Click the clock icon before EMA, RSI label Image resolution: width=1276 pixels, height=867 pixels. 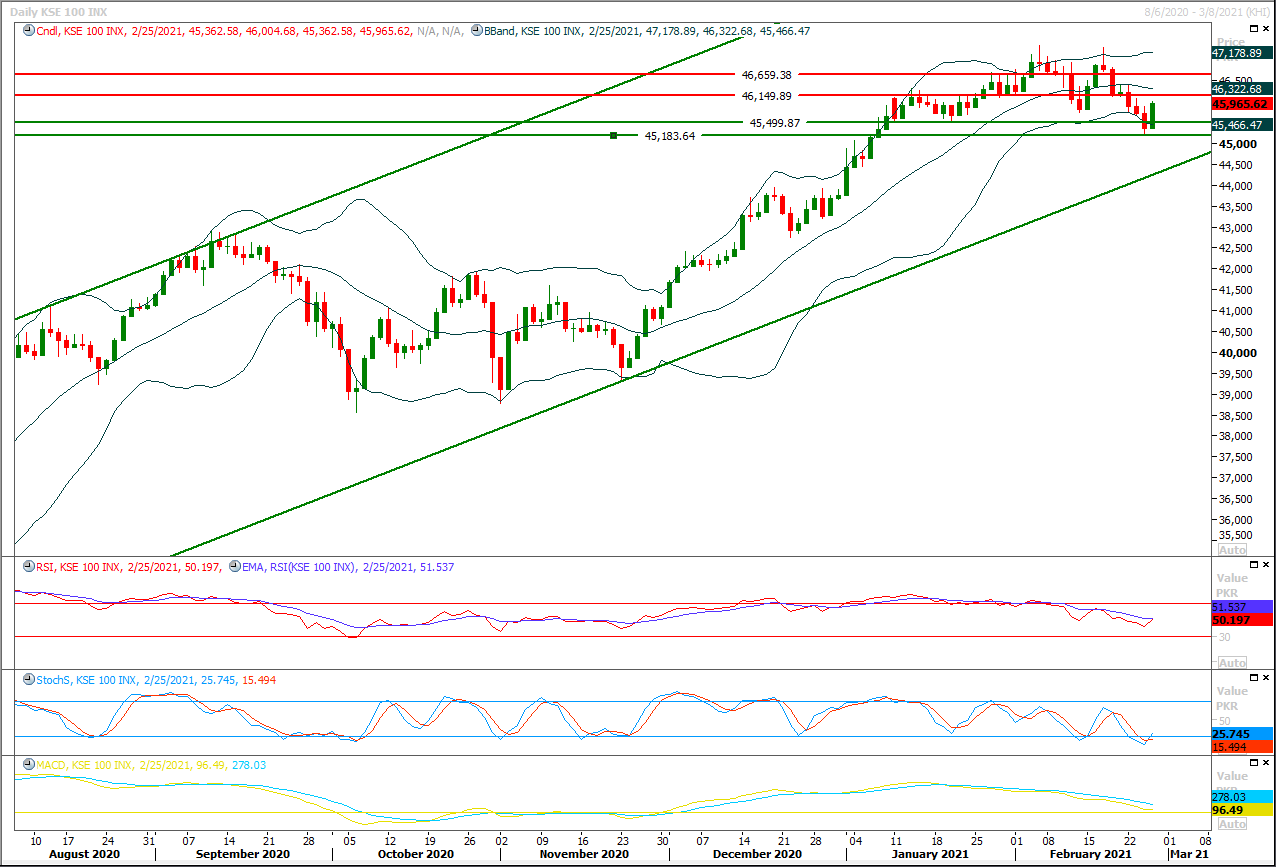tap(234, 567)
